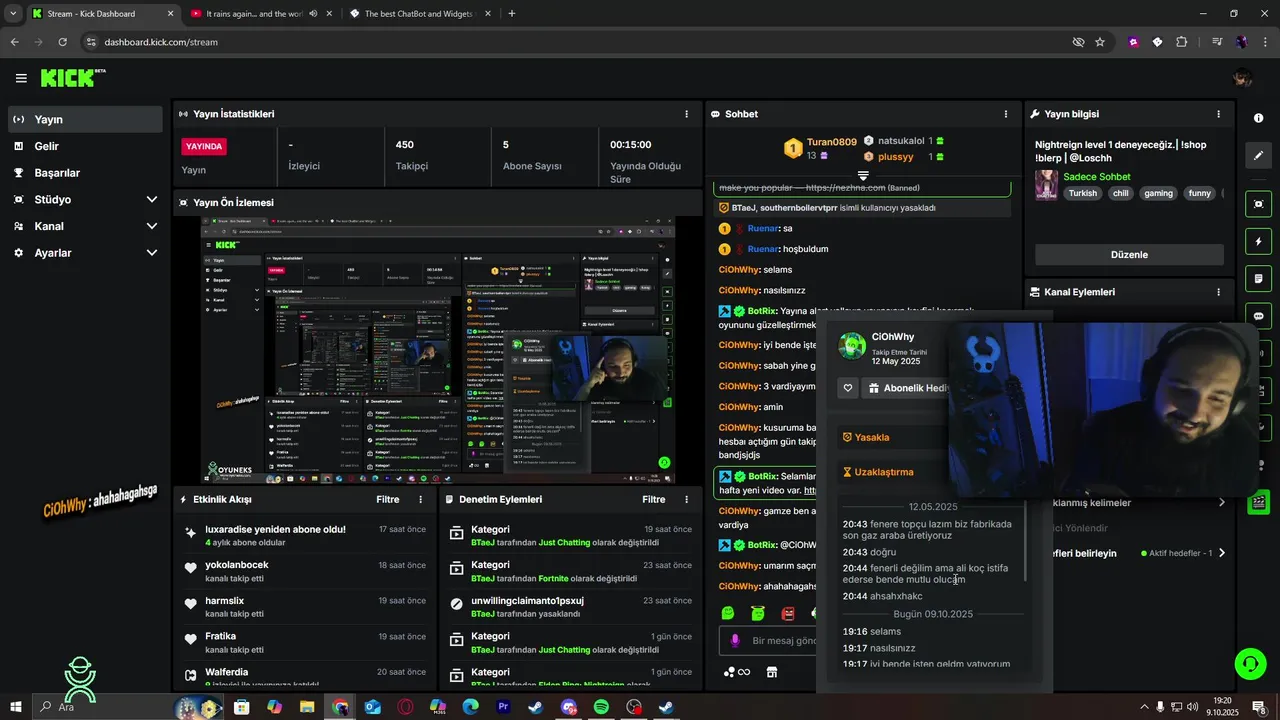1280x720 pixels.
Task: Open Denetim Eylemleri three-dot options
Action: tap(686, 499)
